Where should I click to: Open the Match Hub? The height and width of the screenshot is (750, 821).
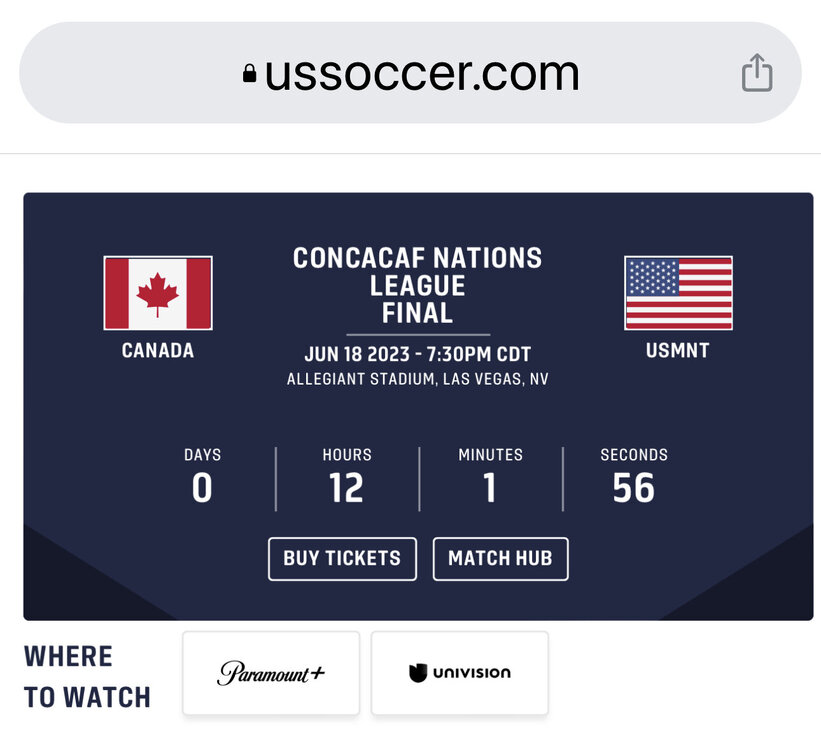click(x=500, y=558)
